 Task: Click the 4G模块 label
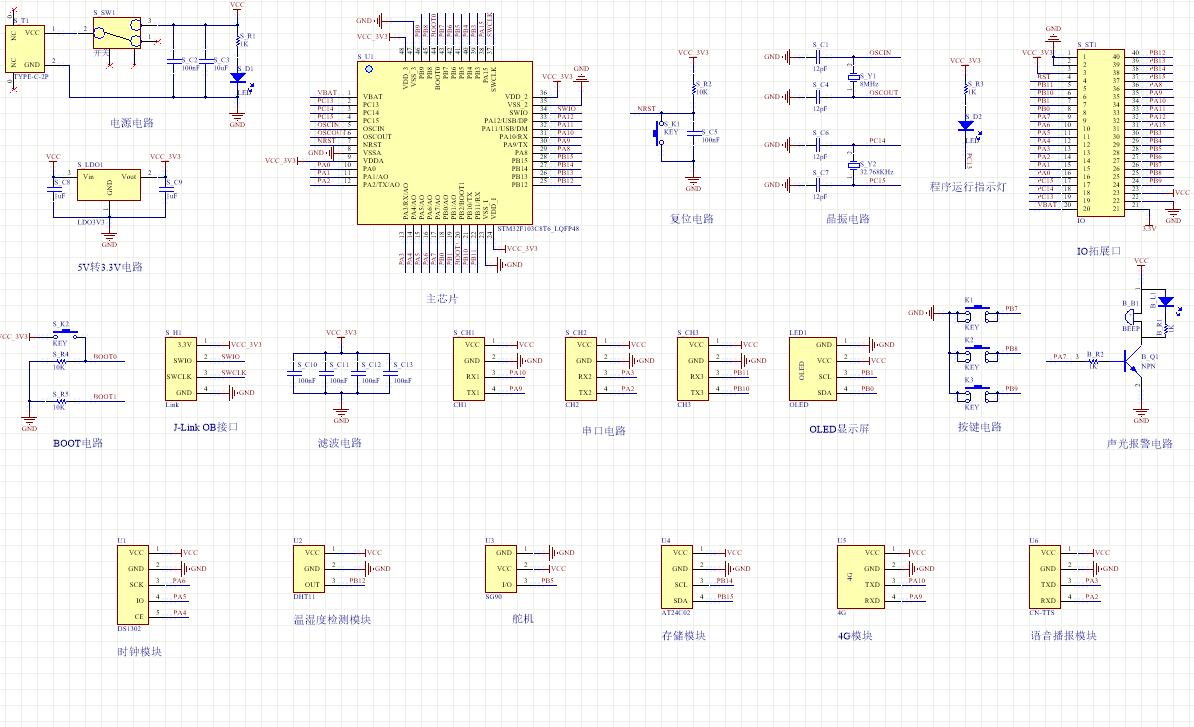tap(854, 636)
